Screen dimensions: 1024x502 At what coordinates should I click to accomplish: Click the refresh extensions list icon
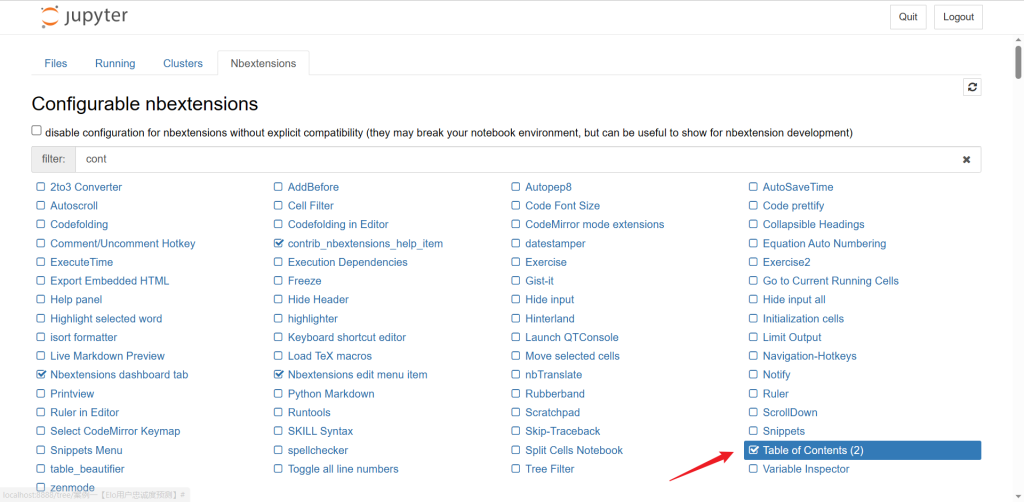(972, 87)
